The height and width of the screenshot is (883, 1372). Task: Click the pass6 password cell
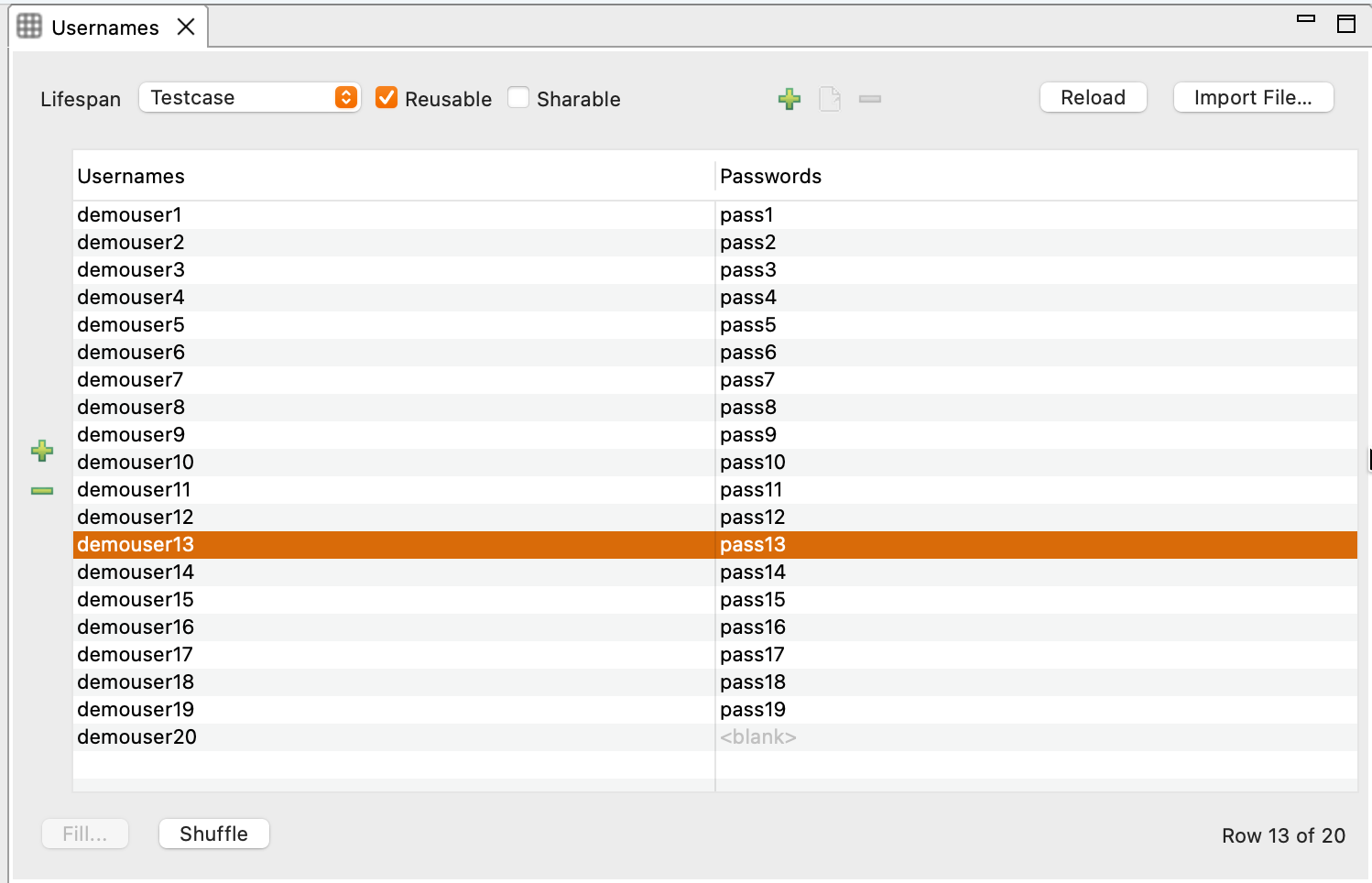1037,353
